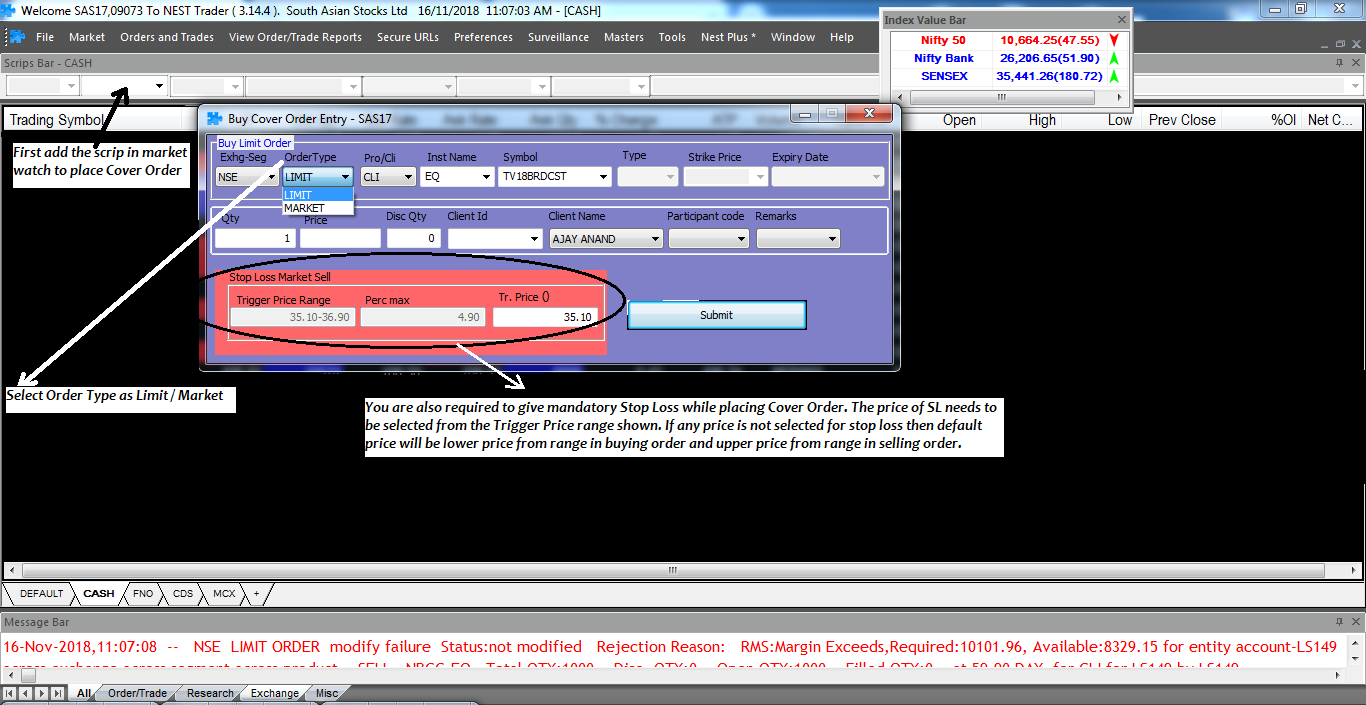Go to next message tab arrow
Image resolution: width=1366 pixels, height=705 pixels.
tap(41, 693)
